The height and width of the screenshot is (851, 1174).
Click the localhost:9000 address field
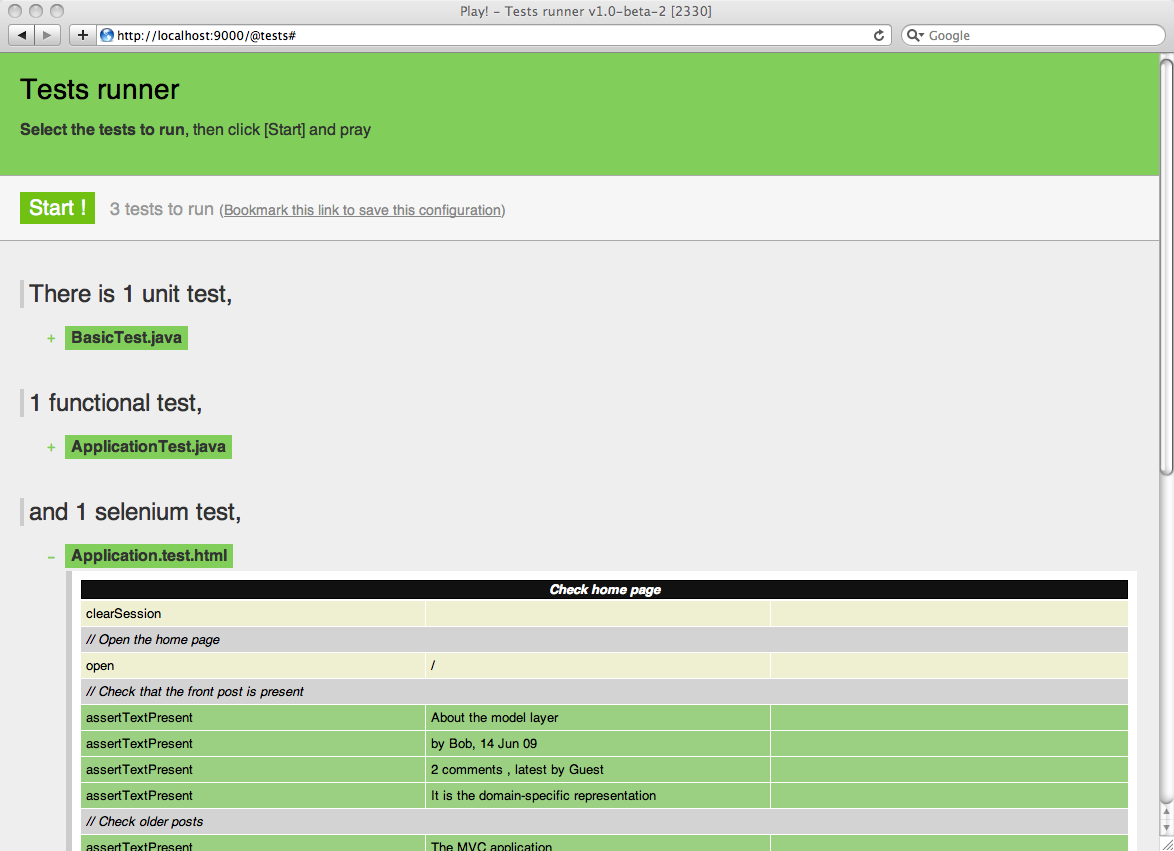[x=480, y=36]
